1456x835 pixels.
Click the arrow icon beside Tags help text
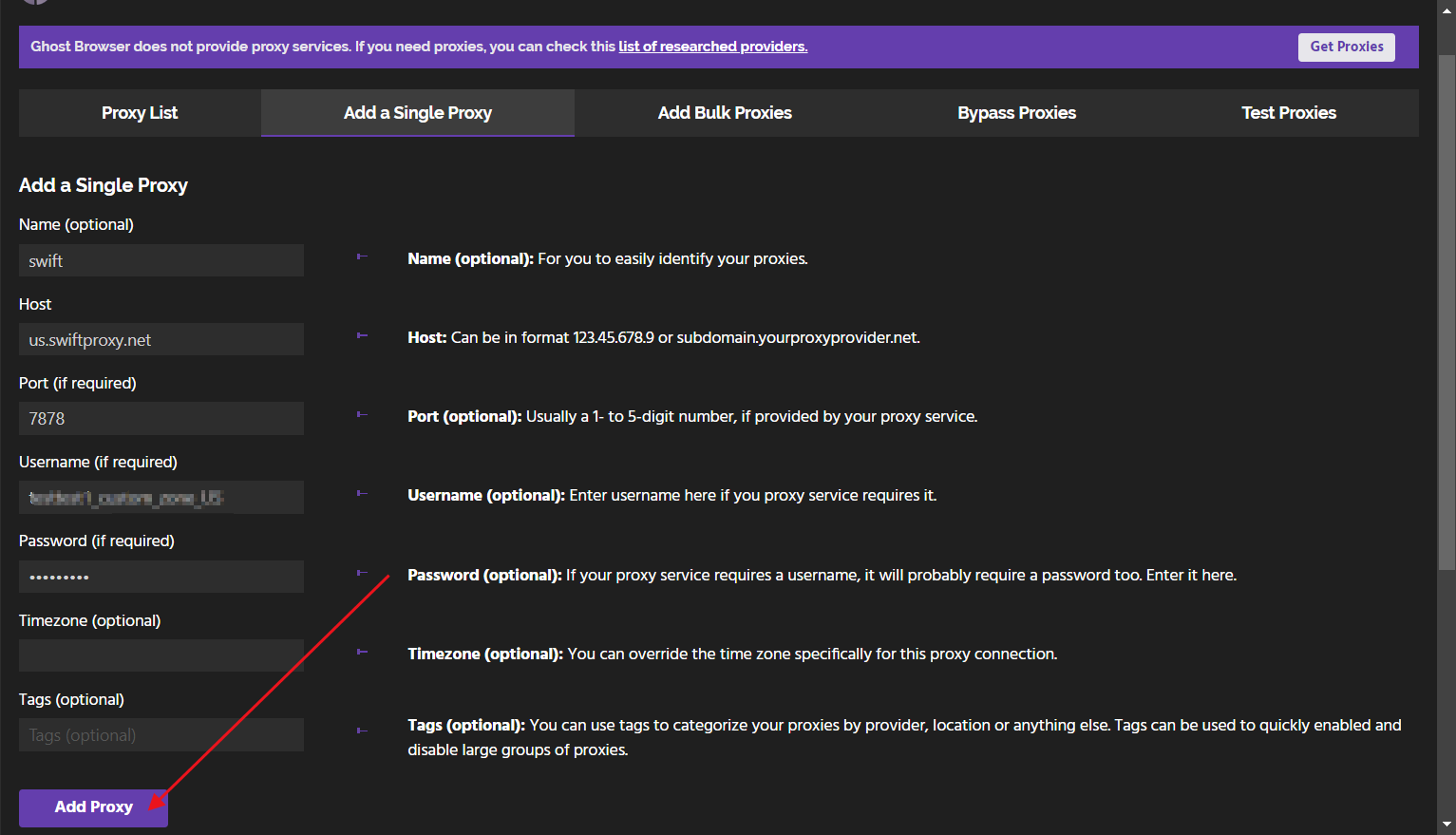[x=362, y=731]
